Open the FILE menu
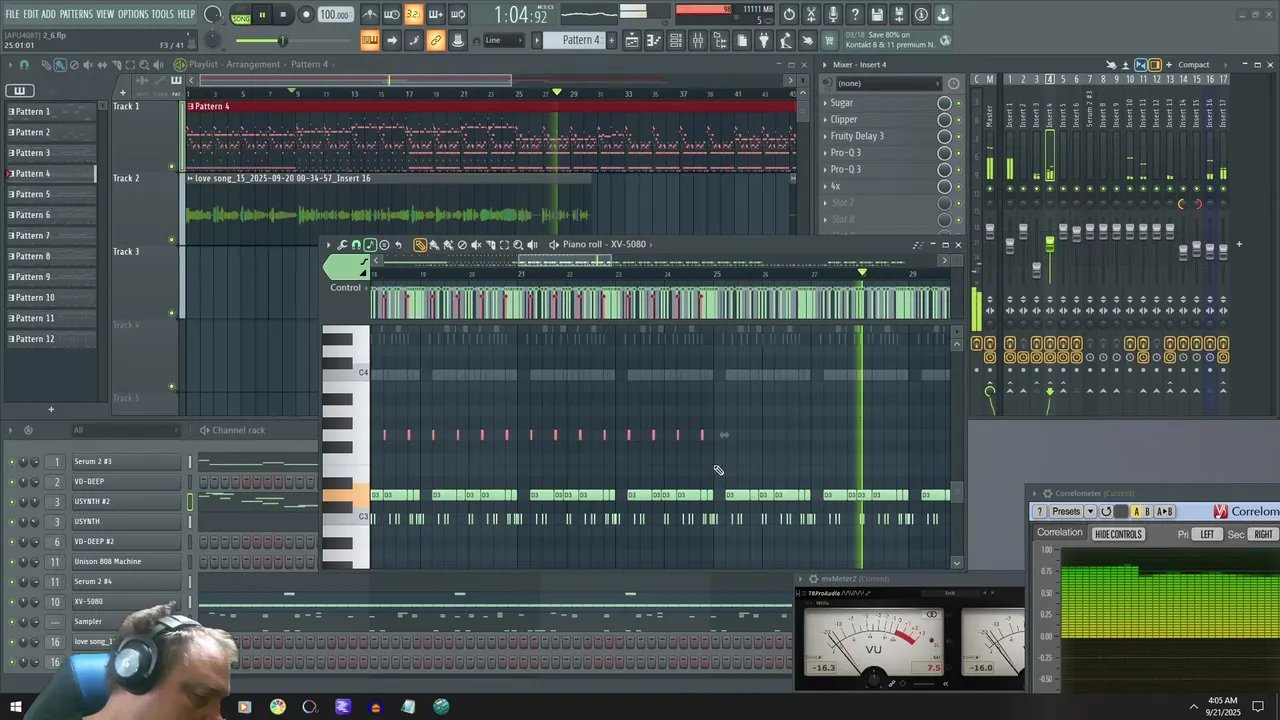Image resolution: width=1280 pixels, height=720 pixels. click(12, 14)
